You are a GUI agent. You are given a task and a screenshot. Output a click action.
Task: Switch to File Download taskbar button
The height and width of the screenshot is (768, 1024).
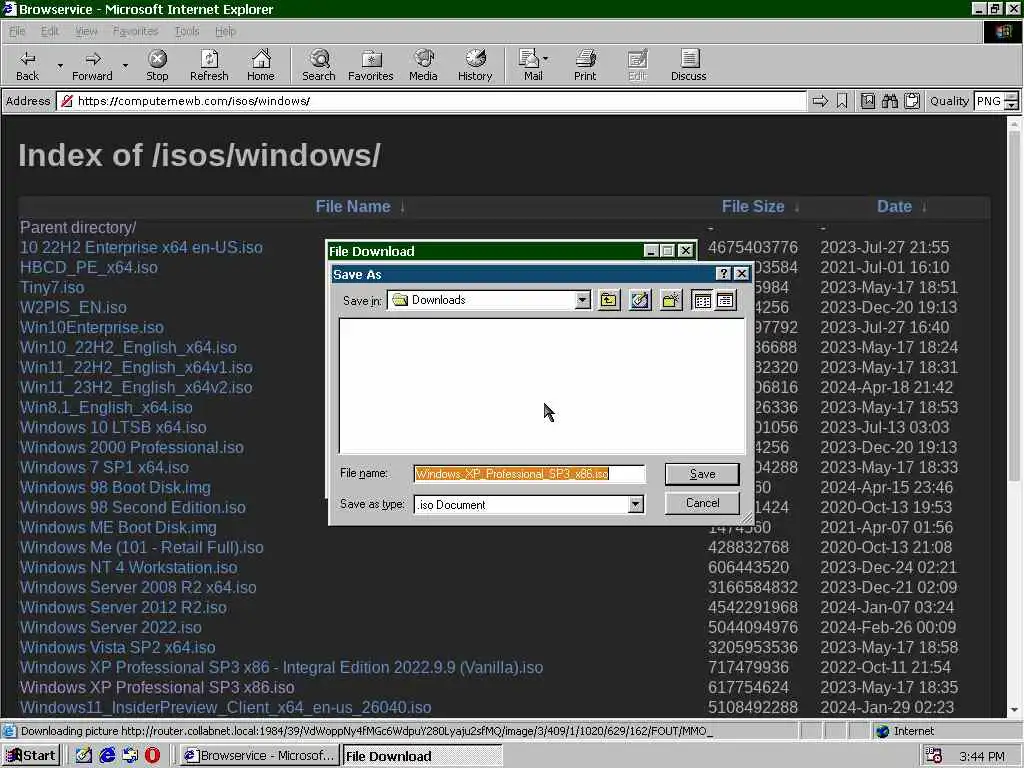point(421,755)
